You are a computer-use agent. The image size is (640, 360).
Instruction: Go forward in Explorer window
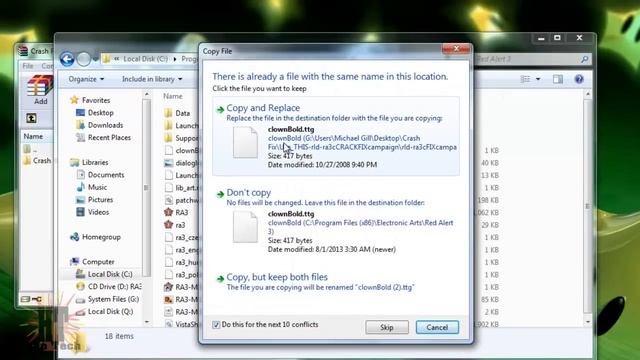[x=84, y=59]
